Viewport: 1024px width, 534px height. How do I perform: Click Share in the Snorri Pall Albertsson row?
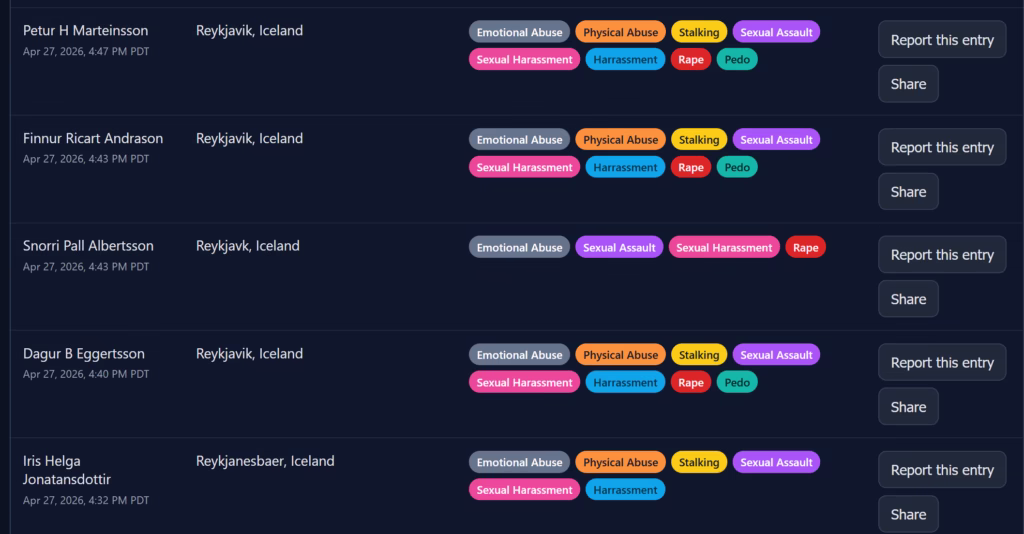coord(908,299)
